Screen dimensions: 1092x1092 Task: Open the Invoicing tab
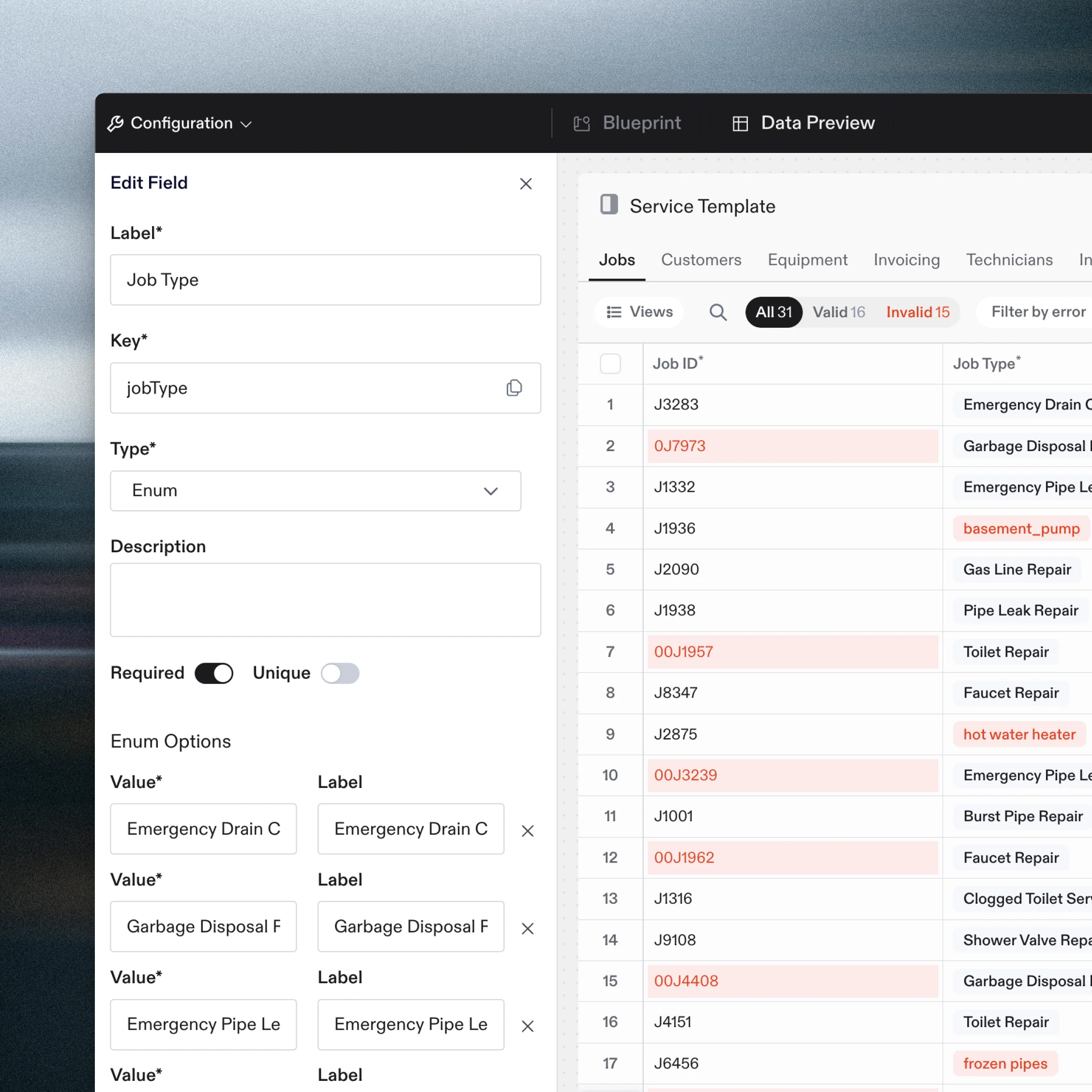click(906, 260)
